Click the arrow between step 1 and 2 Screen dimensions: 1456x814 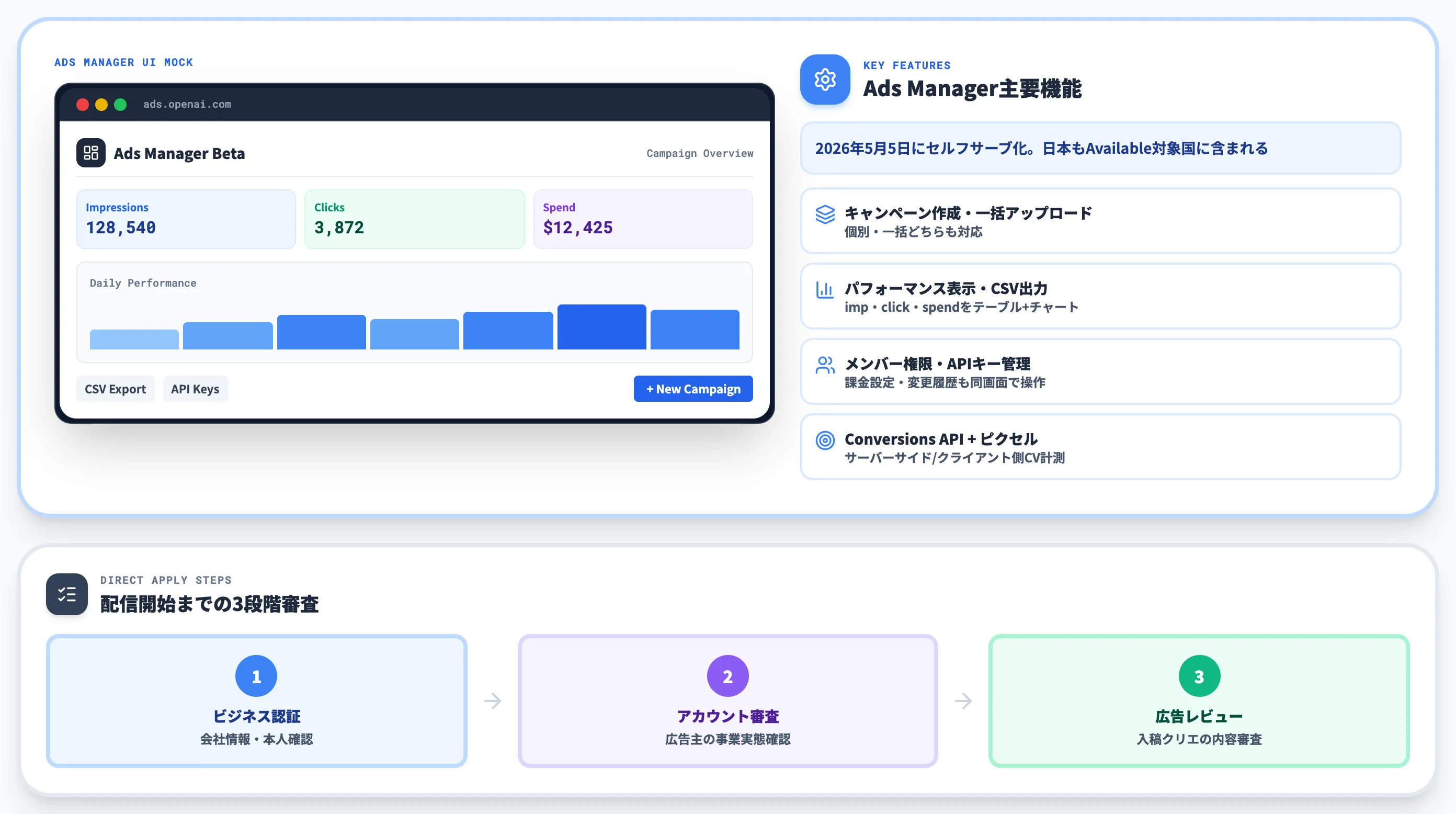(x=492, y=701)
